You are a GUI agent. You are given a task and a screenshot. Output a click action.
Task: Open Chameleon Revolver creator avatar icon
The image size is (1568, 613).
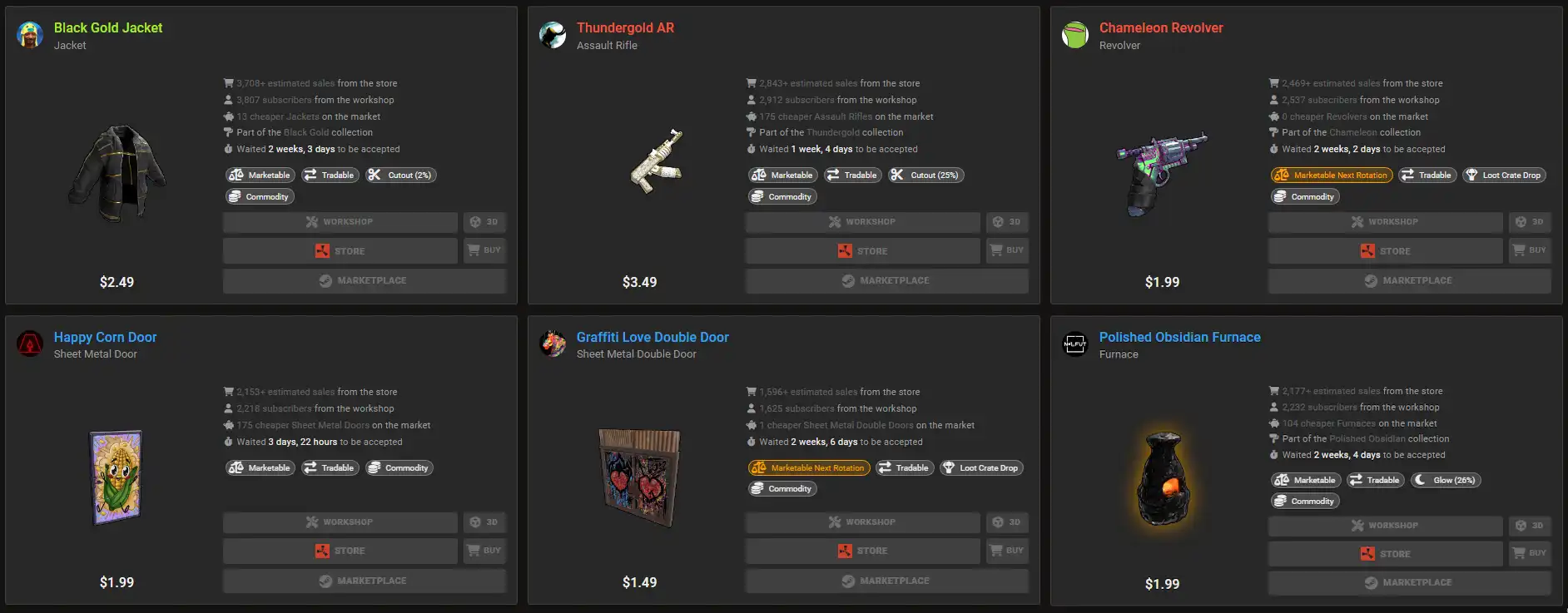[1075, 35]
